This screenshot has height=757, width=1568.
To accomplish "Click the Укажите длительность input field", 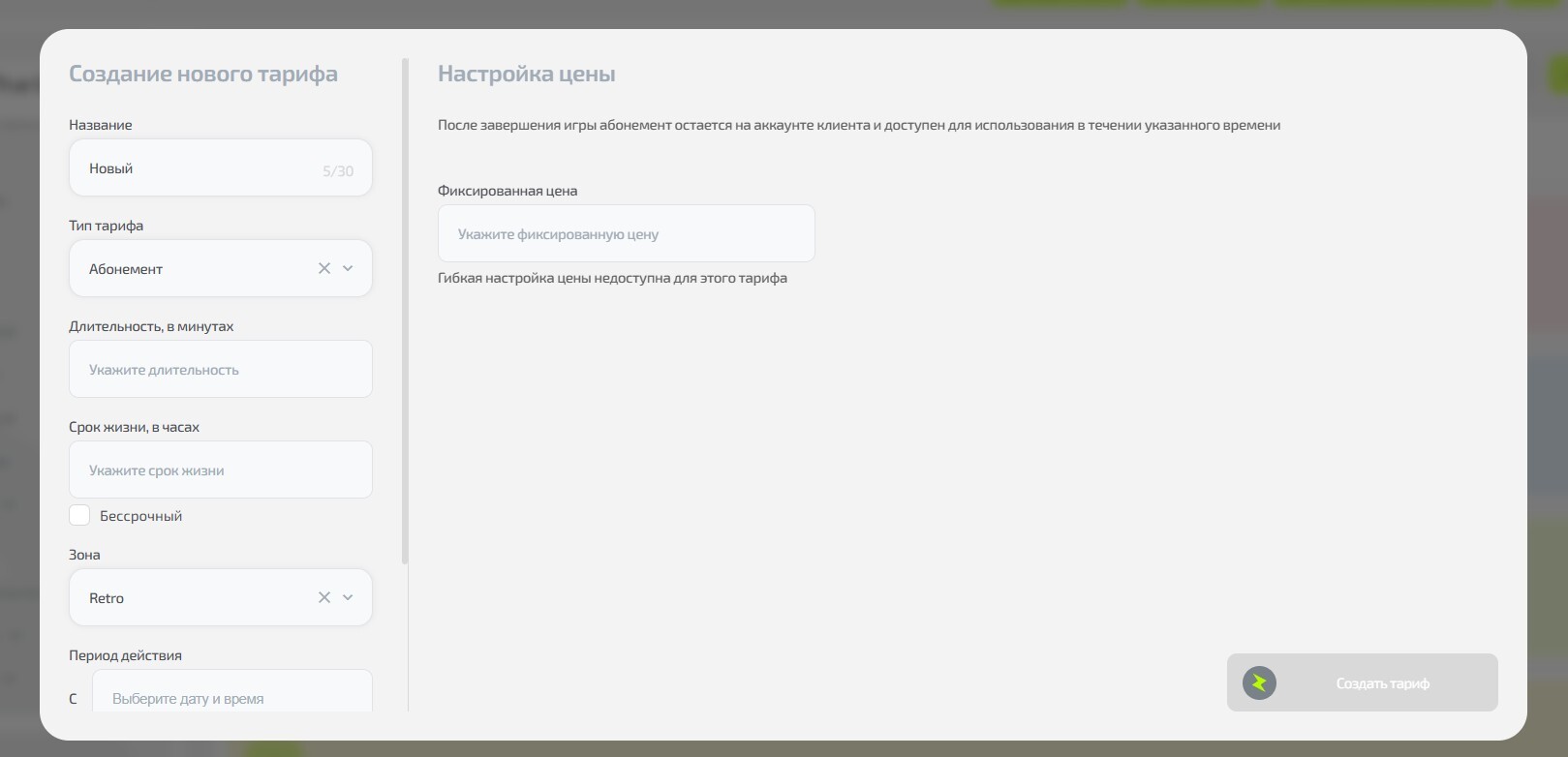I will [220, 369].
